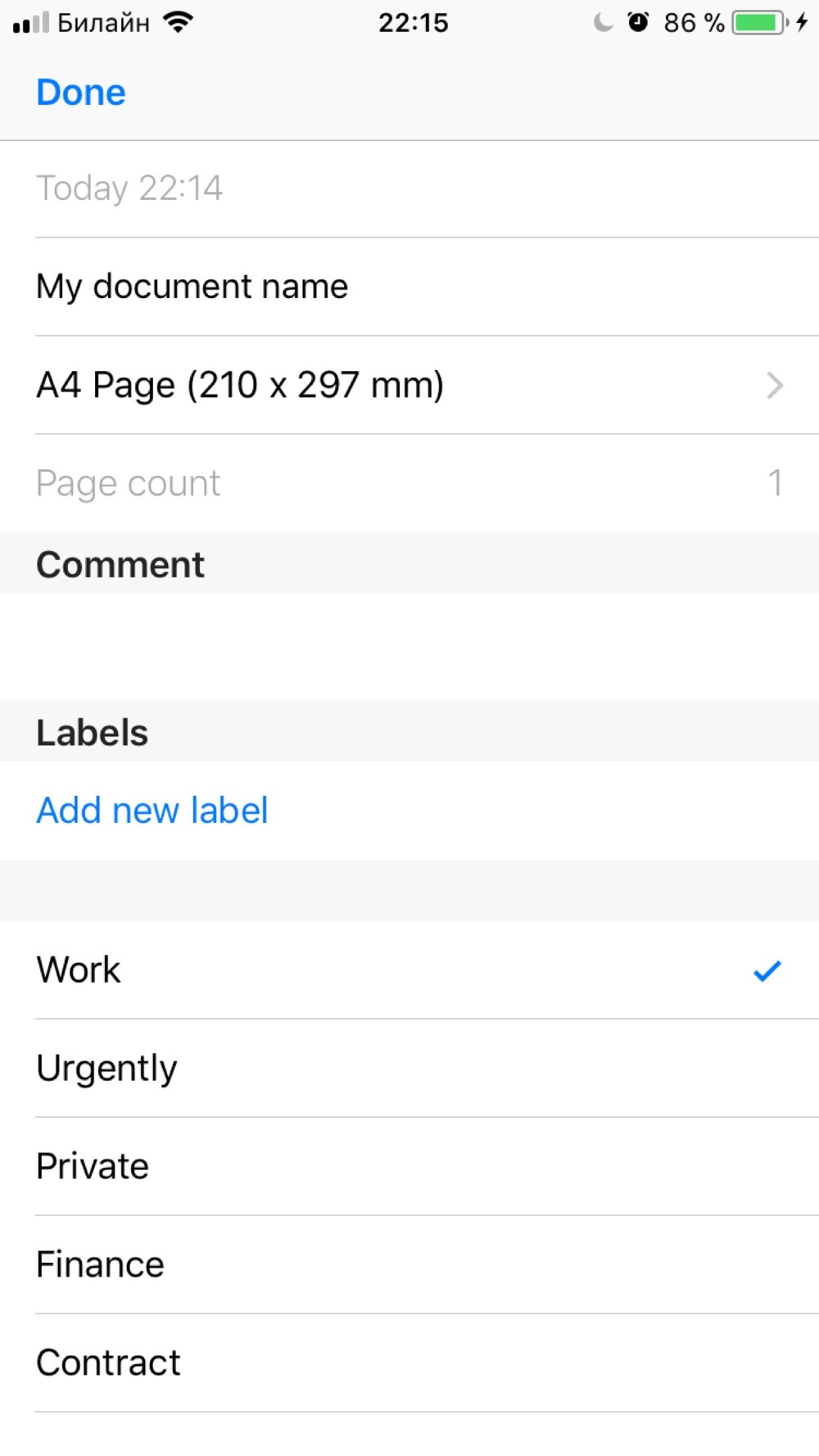The height and width of the screenshot is (1456, 819).
Task: Tap the Page count row
Action: [x=409, y=483]
